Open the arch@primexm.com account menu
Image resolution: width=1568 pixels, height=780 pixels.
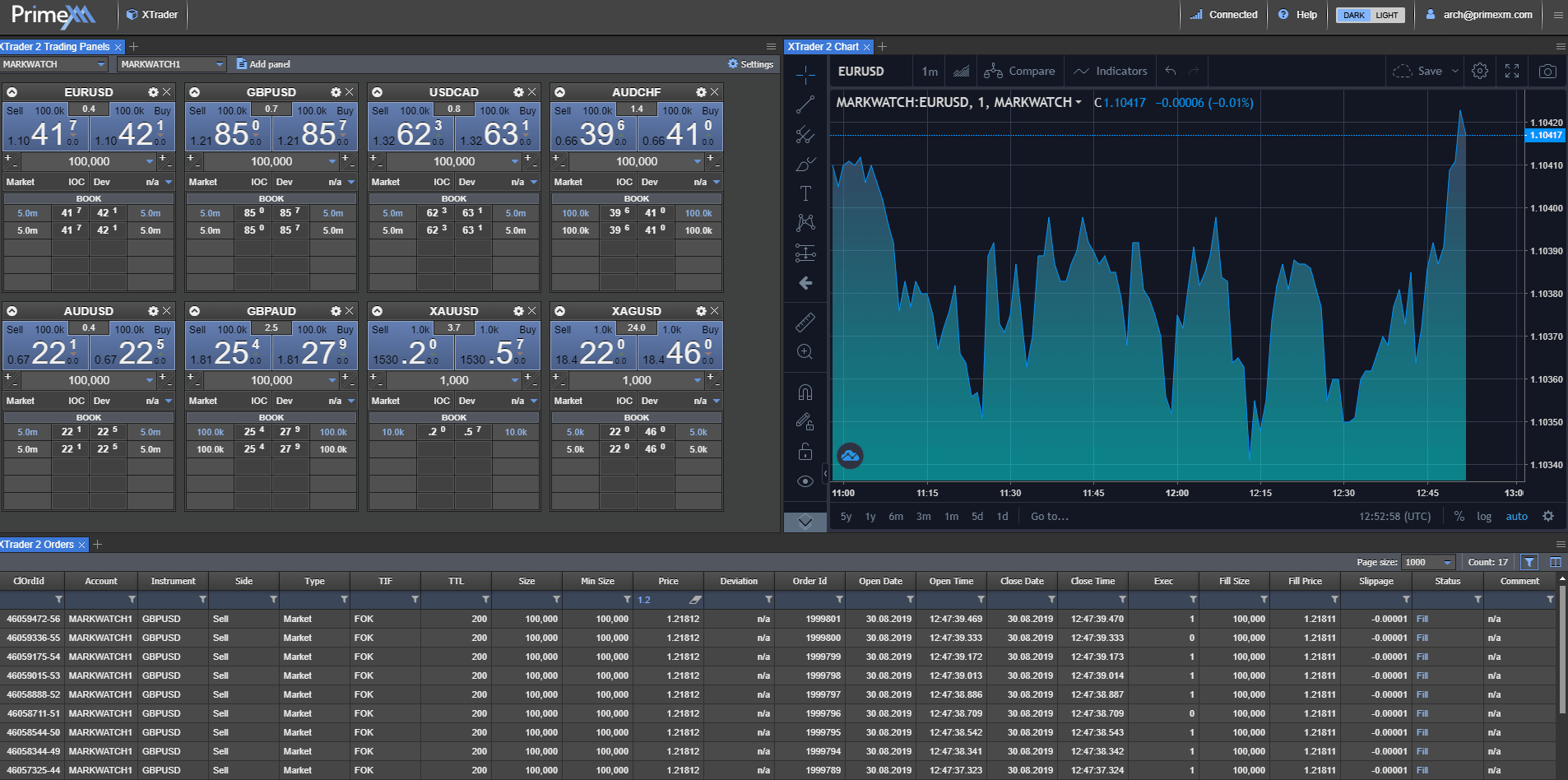click(1479, 15)
